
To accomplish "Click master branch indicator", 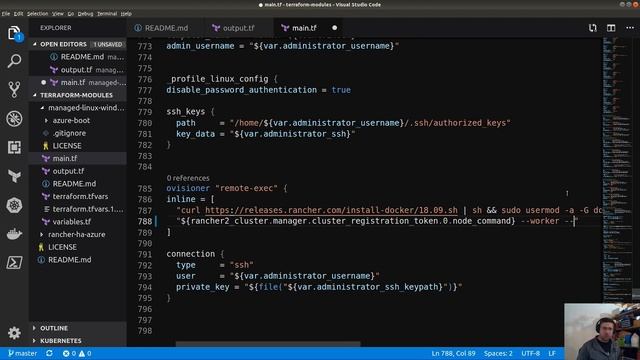I will (22, 353).
